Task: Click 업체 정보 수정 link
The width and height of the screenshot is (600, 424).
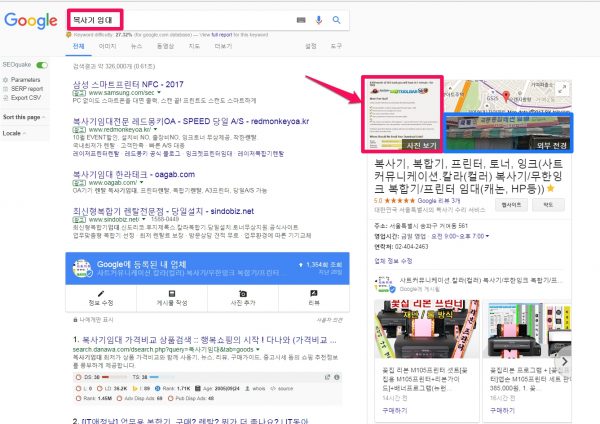Action: pyautogui.click(x=393, y=261)
